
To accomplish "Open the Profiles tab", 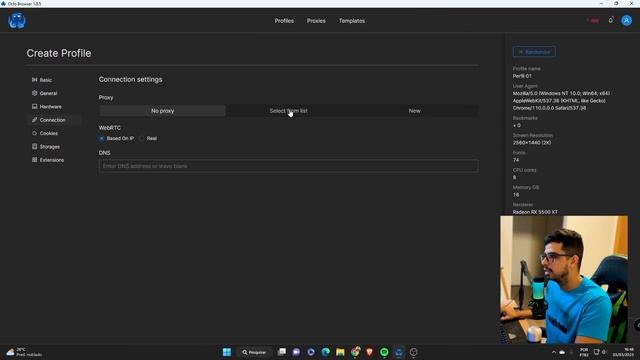I will (284, 21).
